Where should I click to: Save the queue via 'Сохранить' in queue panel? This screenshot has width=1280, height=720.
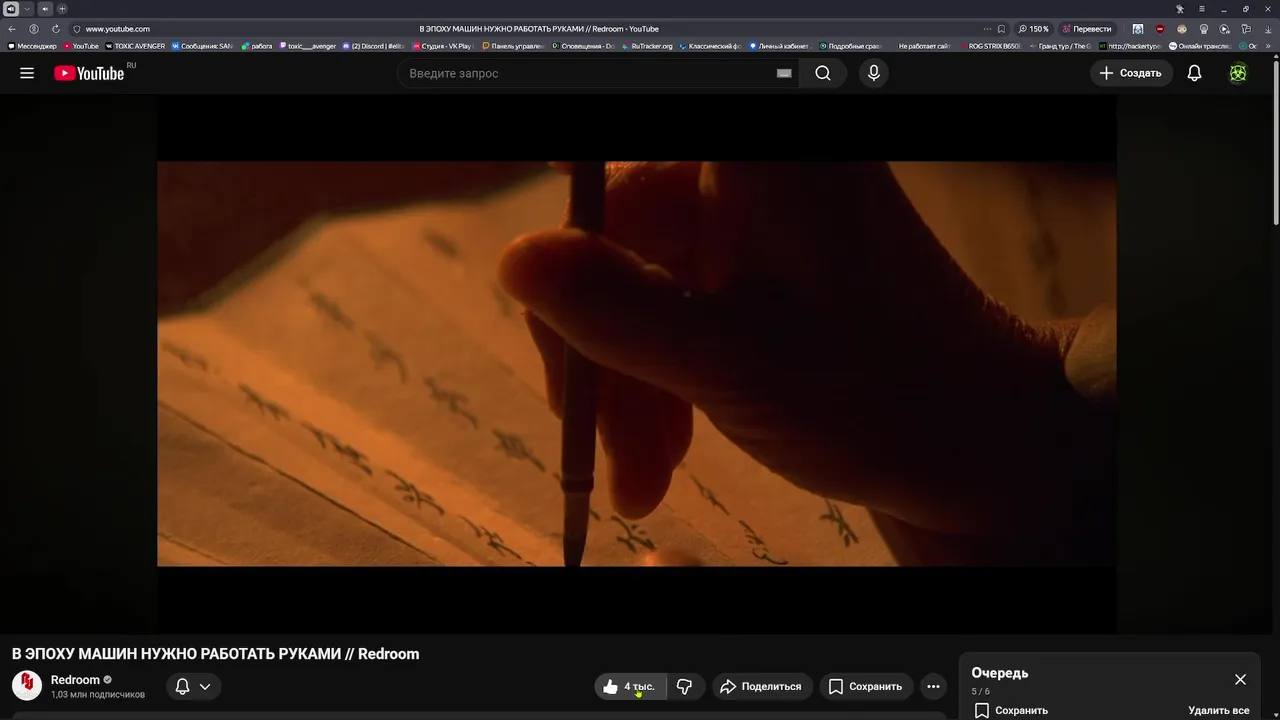click(x=1011, y=710)
